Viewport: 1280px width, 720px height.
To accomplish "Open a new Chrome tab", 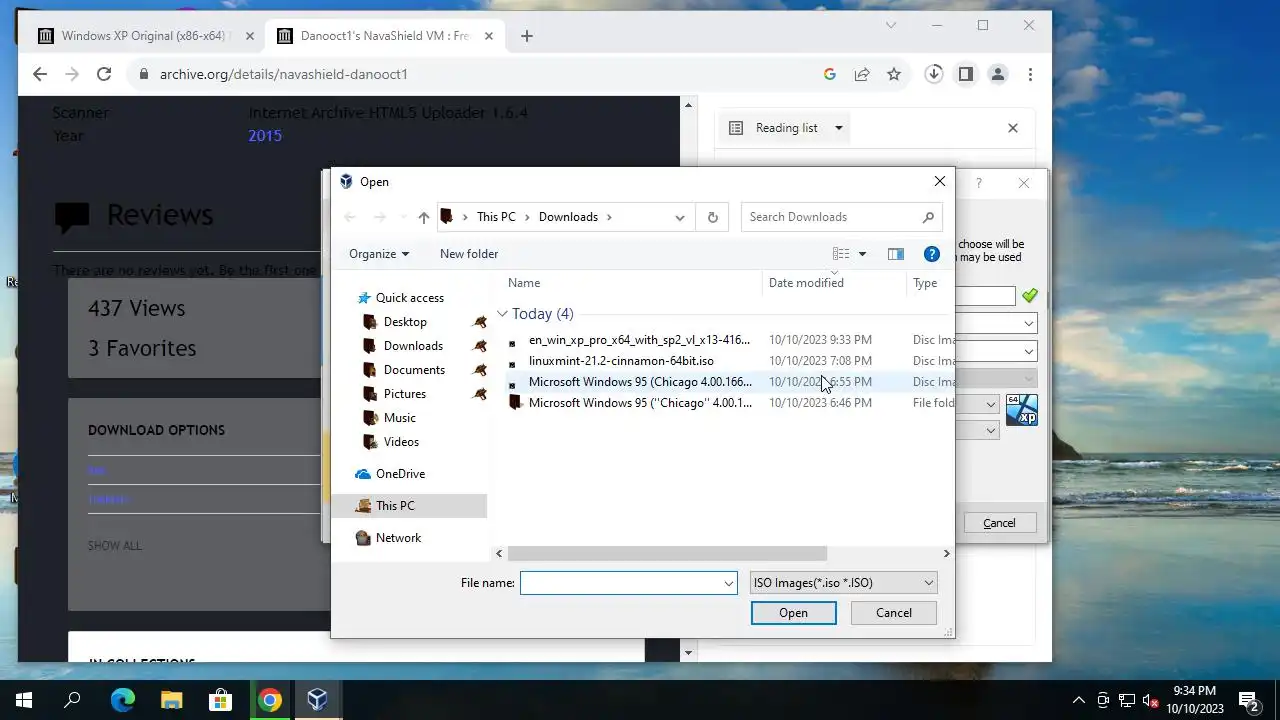I will tap(527, 36).
